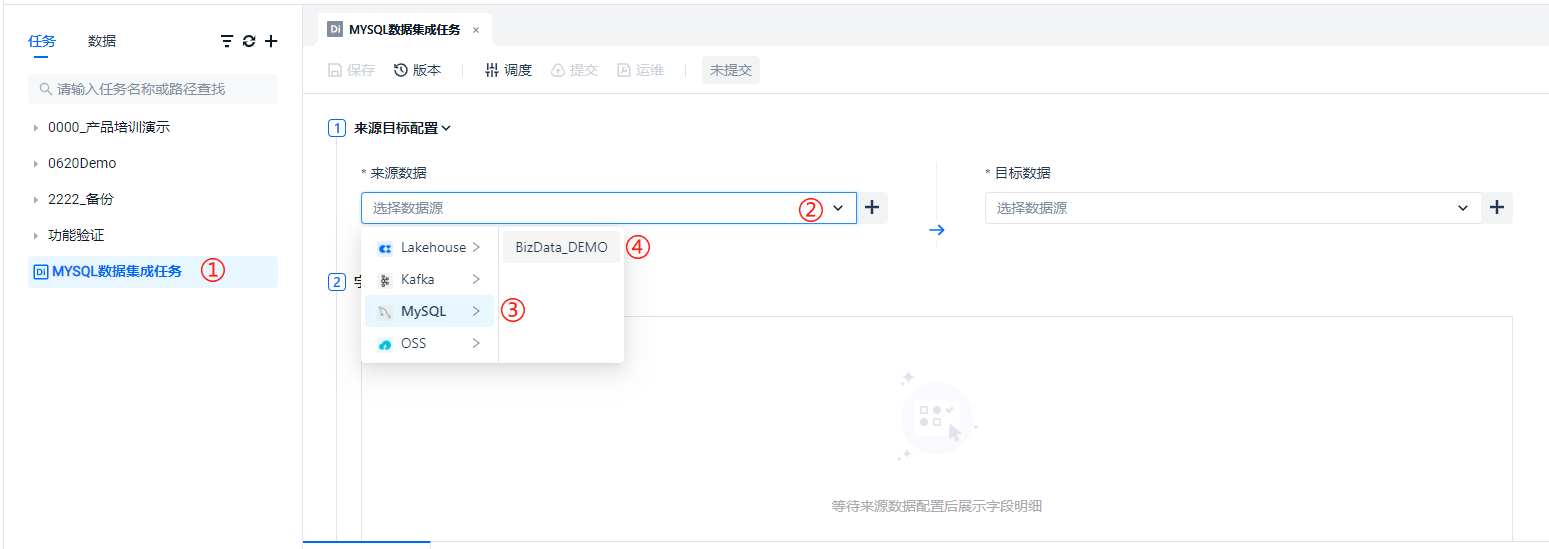The height and width of the screenshot is (549, 1549).
Task: Switch to the 数据 tab
Action: point(101,41)
